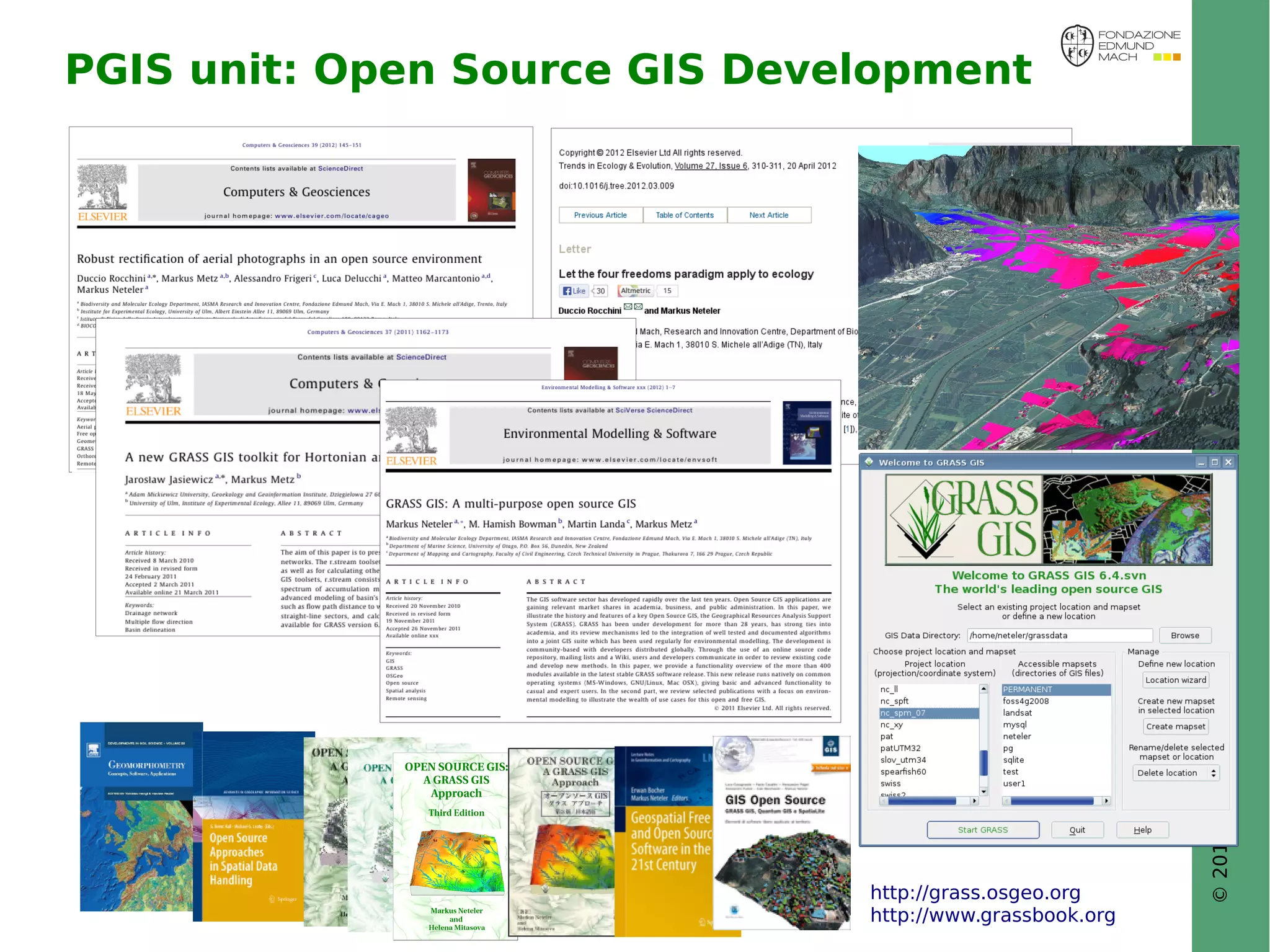Select the user1 mapset
Image resolution: width=1270 pixels, height=952 pixels.
click(1056, 783)
